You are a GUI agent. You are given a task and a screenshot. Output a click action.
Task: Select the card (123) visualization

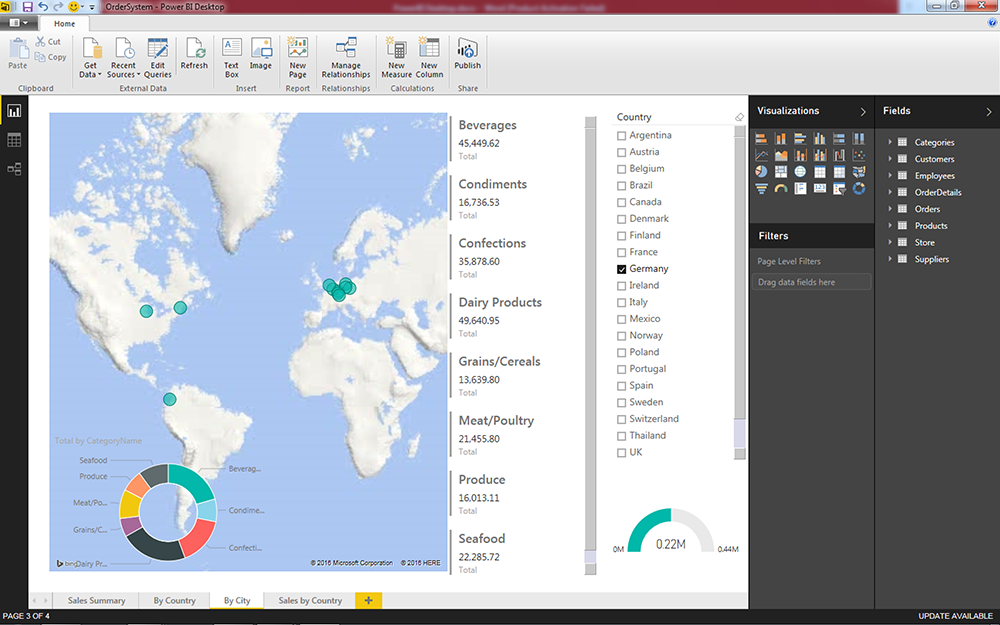click(820, 189)
